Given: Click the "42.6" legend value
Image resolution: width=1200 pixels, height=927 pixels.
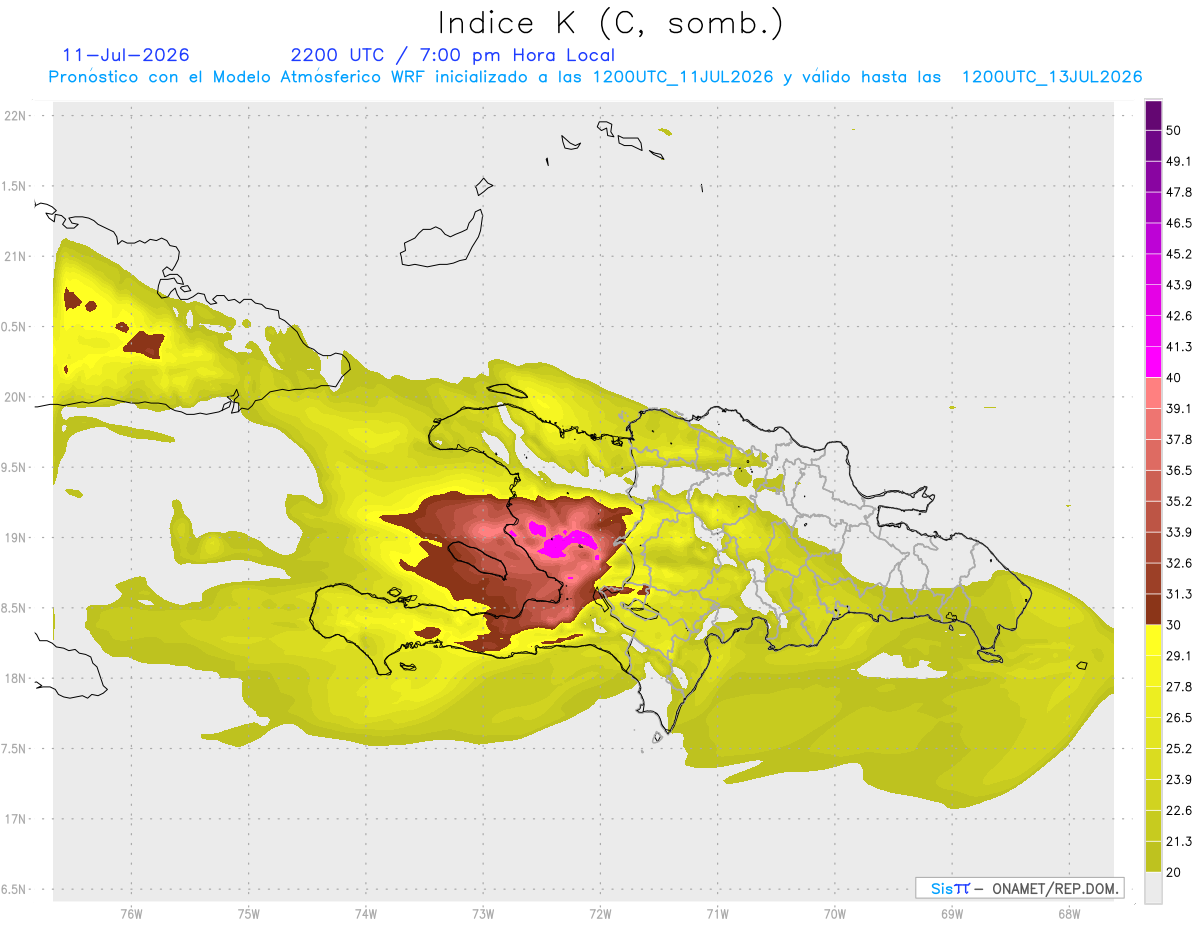Looking at the screenshot, I should click(1179, 316).
